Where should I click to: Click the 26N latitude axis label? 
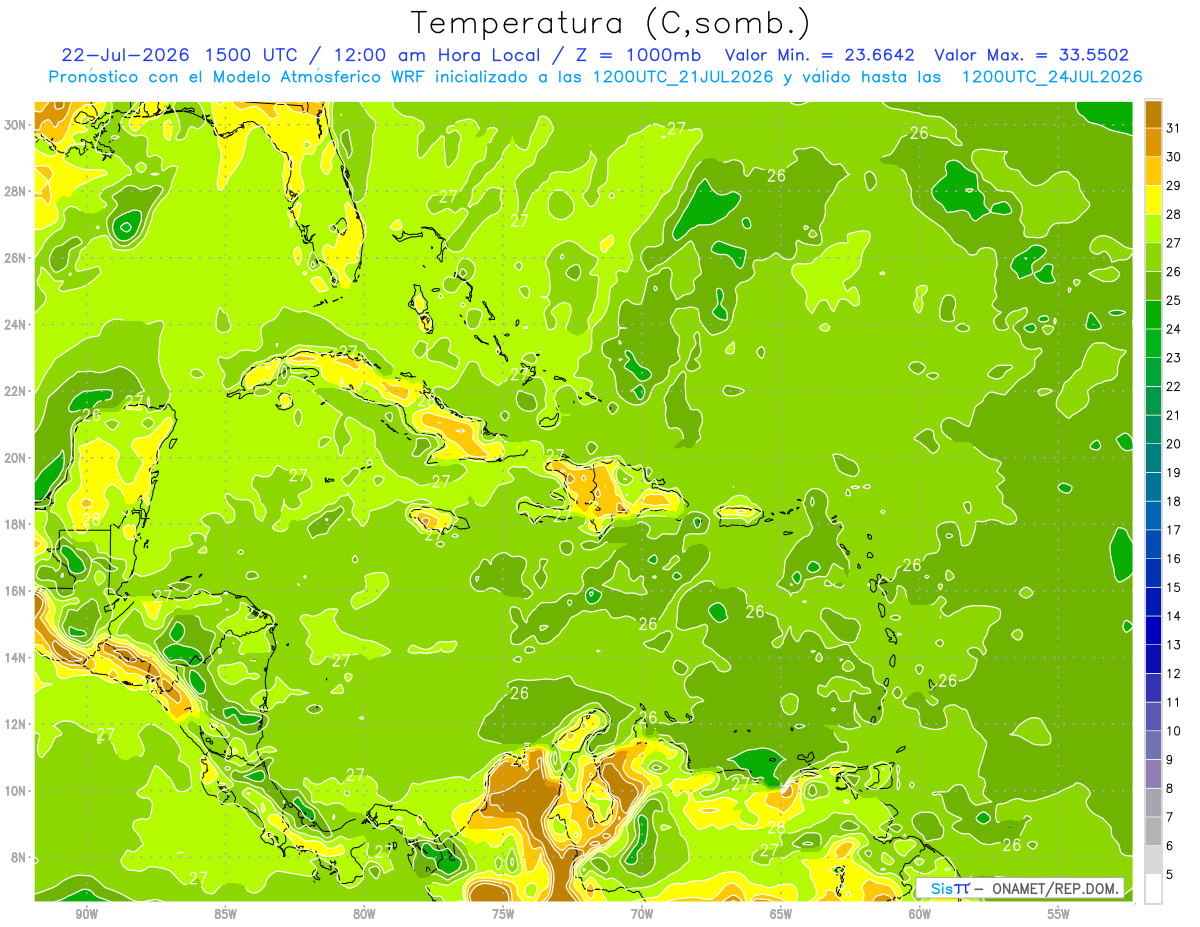click(16, 258)
